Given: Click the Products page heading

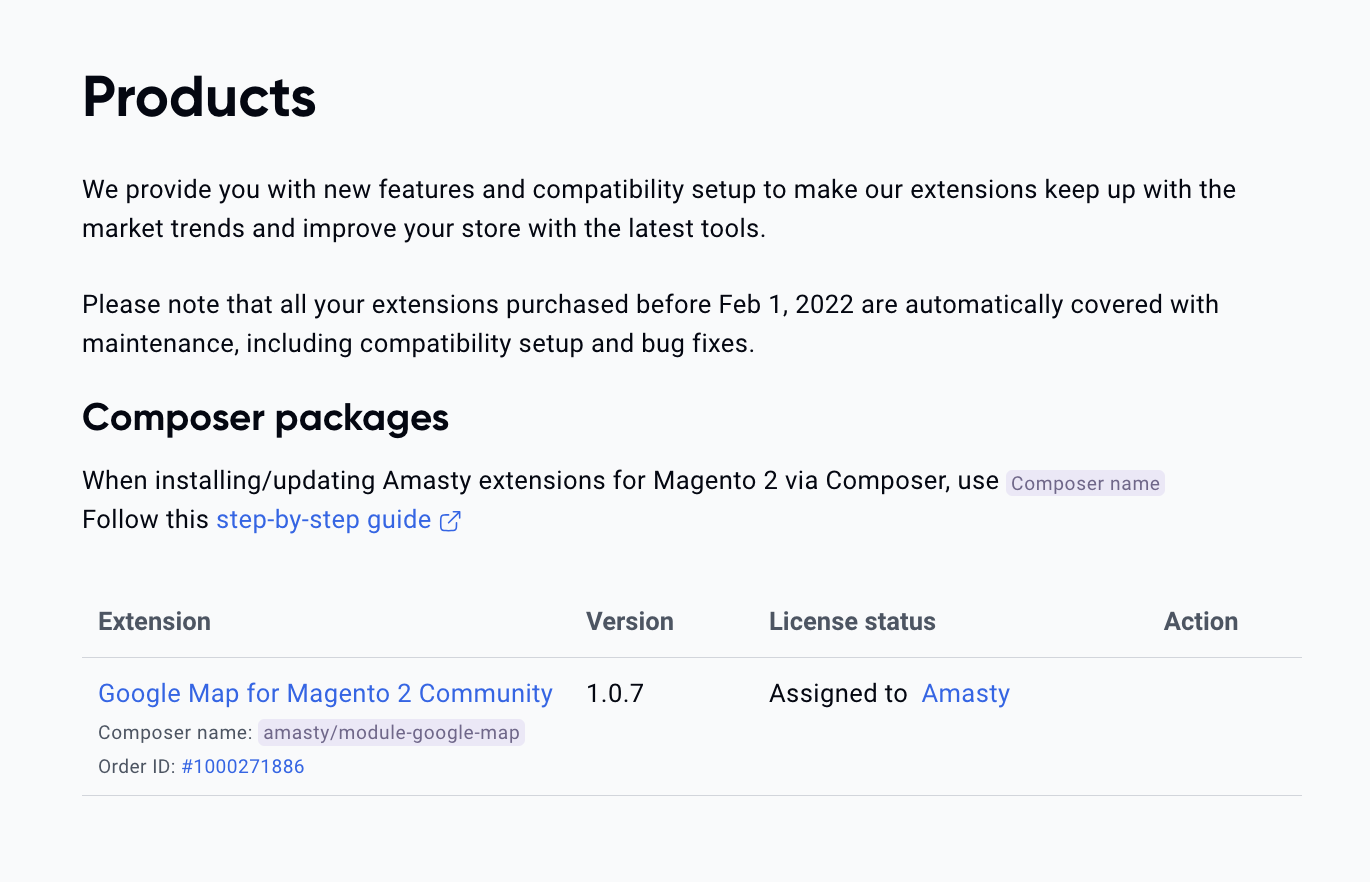Looking at the screenshot, I should pyautogui.click(x=199, y=97).
